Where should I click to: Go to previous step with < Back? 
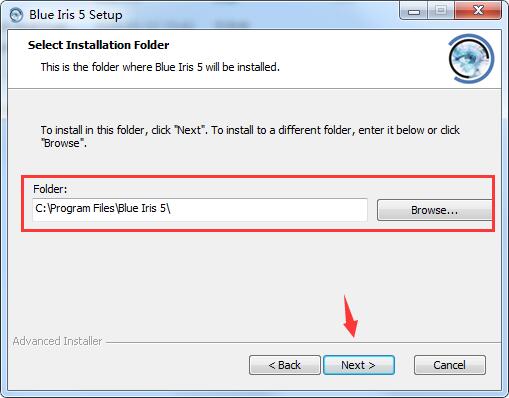point(285,365)
